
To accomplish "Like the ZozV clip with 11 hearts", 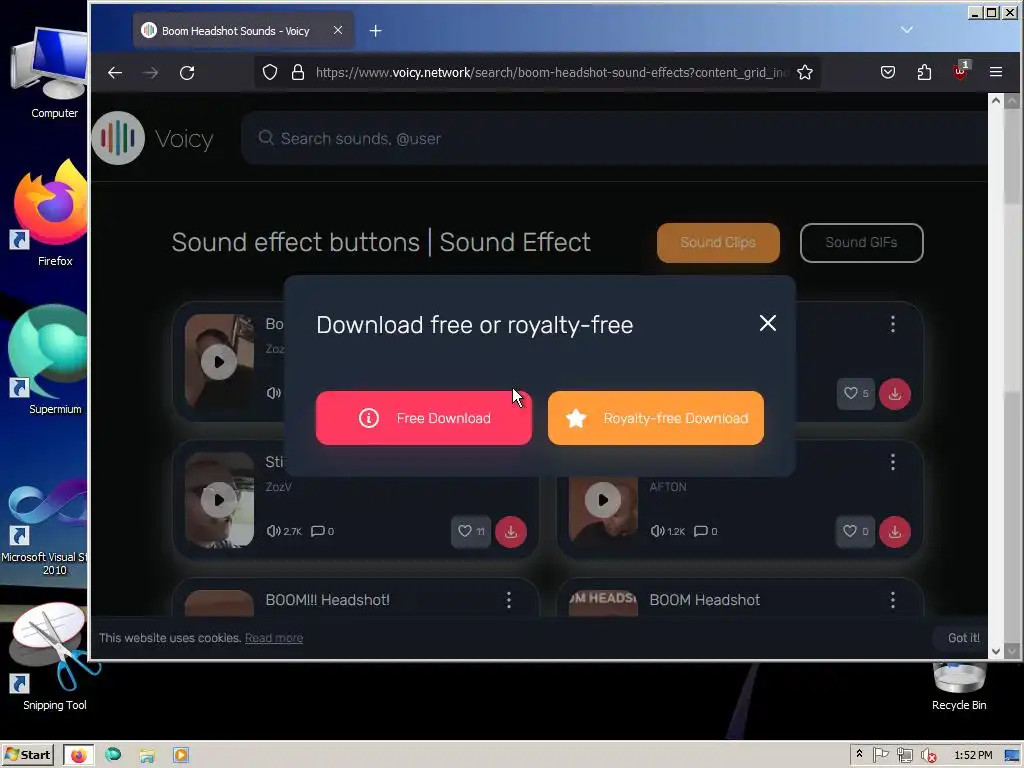I will click(471, 532).
